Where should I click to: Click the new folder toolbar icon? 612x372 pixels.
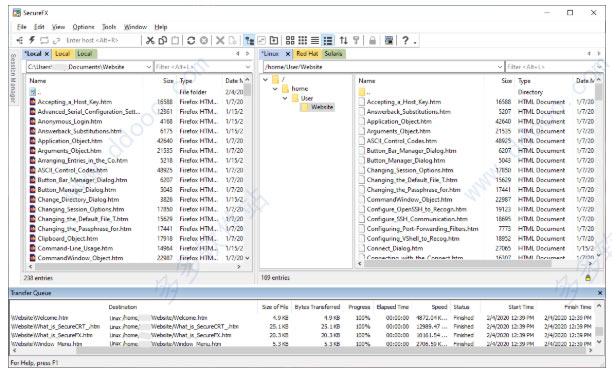[x=274, y=40]
